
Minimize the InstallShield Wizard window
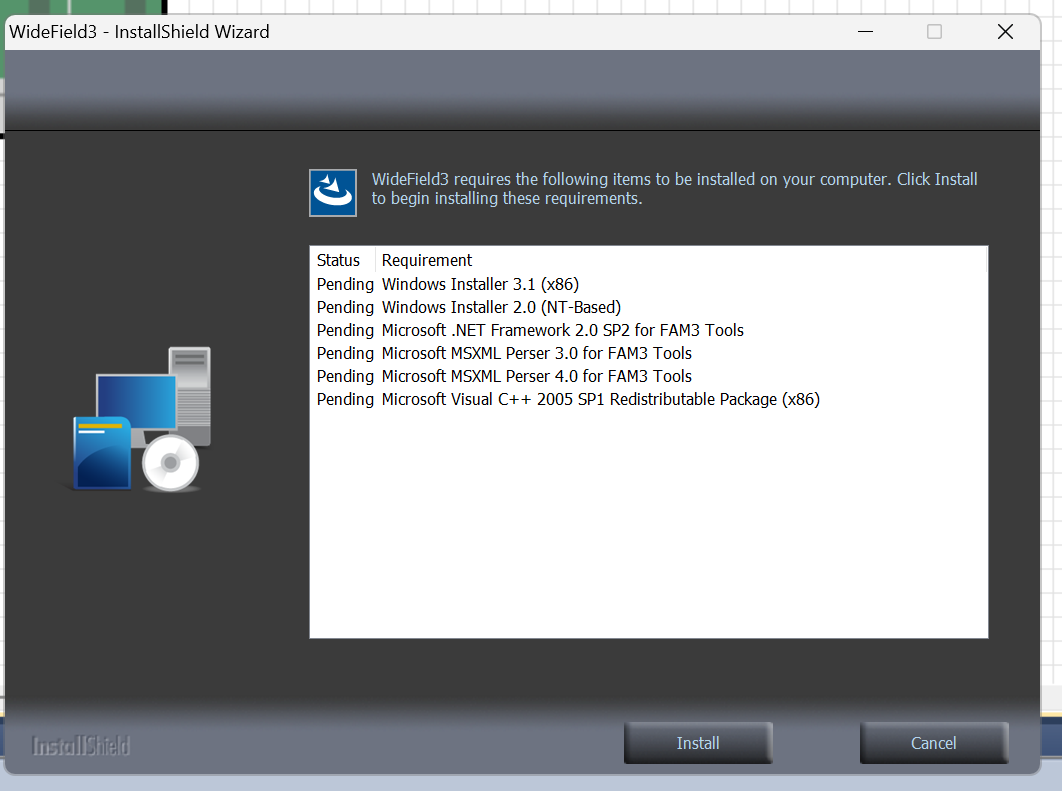pyautogui.click(x=865, y=32)
